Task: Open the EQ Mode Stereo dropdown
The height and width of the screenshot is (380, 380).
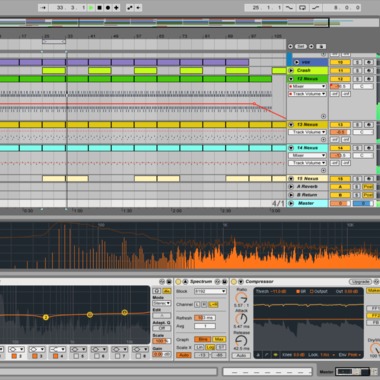Action: click(162, 303)
